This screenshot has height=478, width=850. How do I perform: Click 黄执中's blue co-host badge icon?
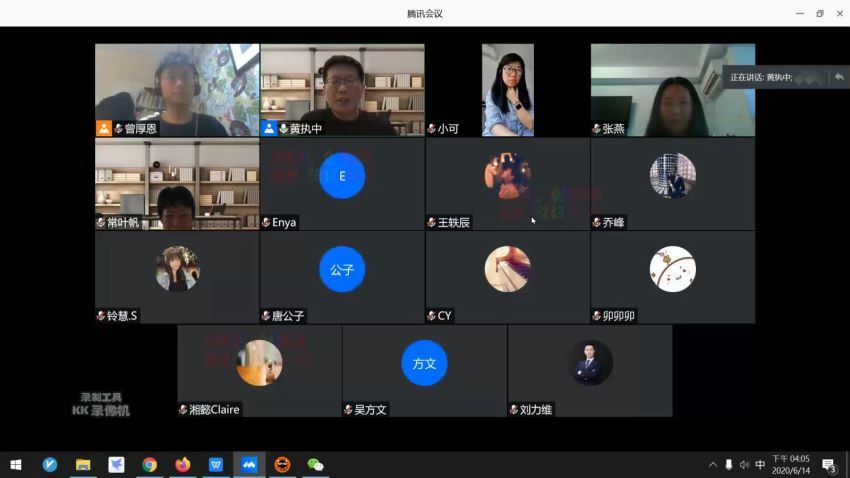[269, 128]
